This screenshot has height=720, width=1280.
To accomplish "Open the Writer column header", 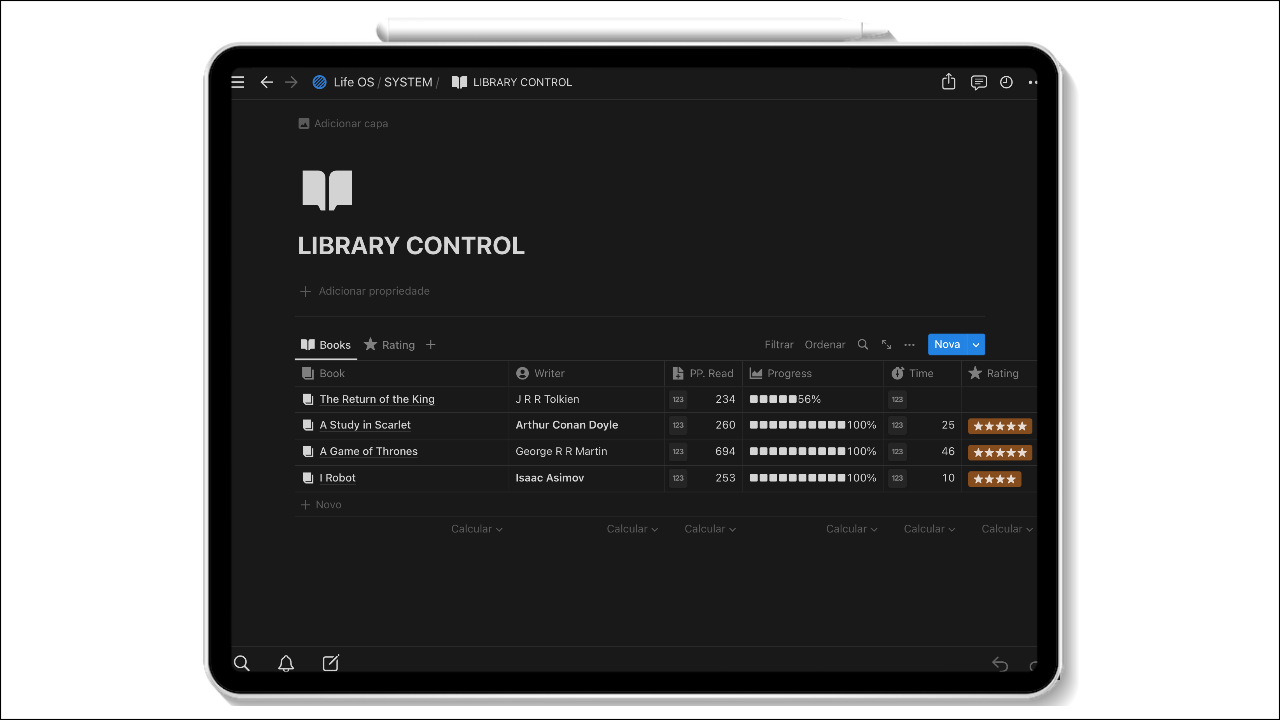I will pos(587,373).
